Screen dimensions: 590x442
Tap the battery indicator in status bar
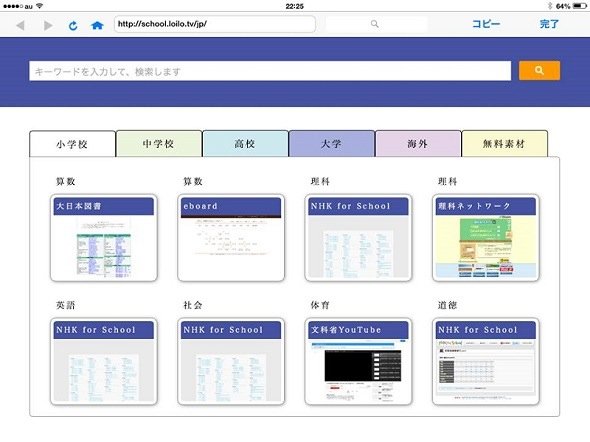click(x=579, y=6)
